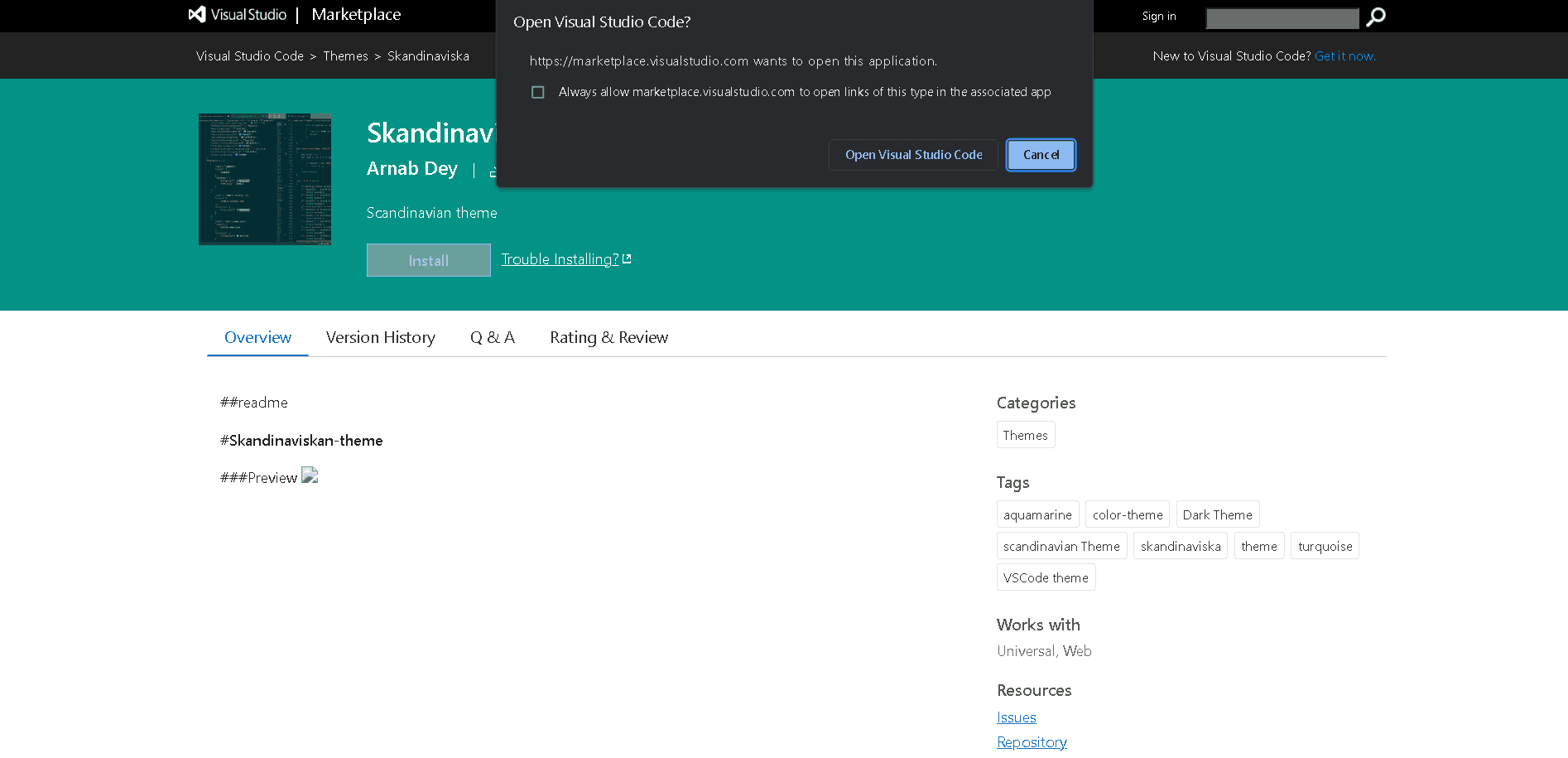Click the Themes category tag
The image size is (1568, 758).
(x=1026, y=435)
